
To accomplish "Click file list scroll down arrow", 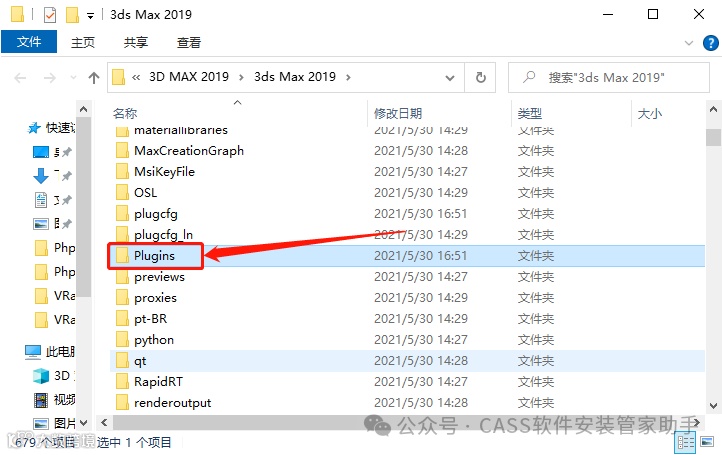I will [x=713, y=406].
